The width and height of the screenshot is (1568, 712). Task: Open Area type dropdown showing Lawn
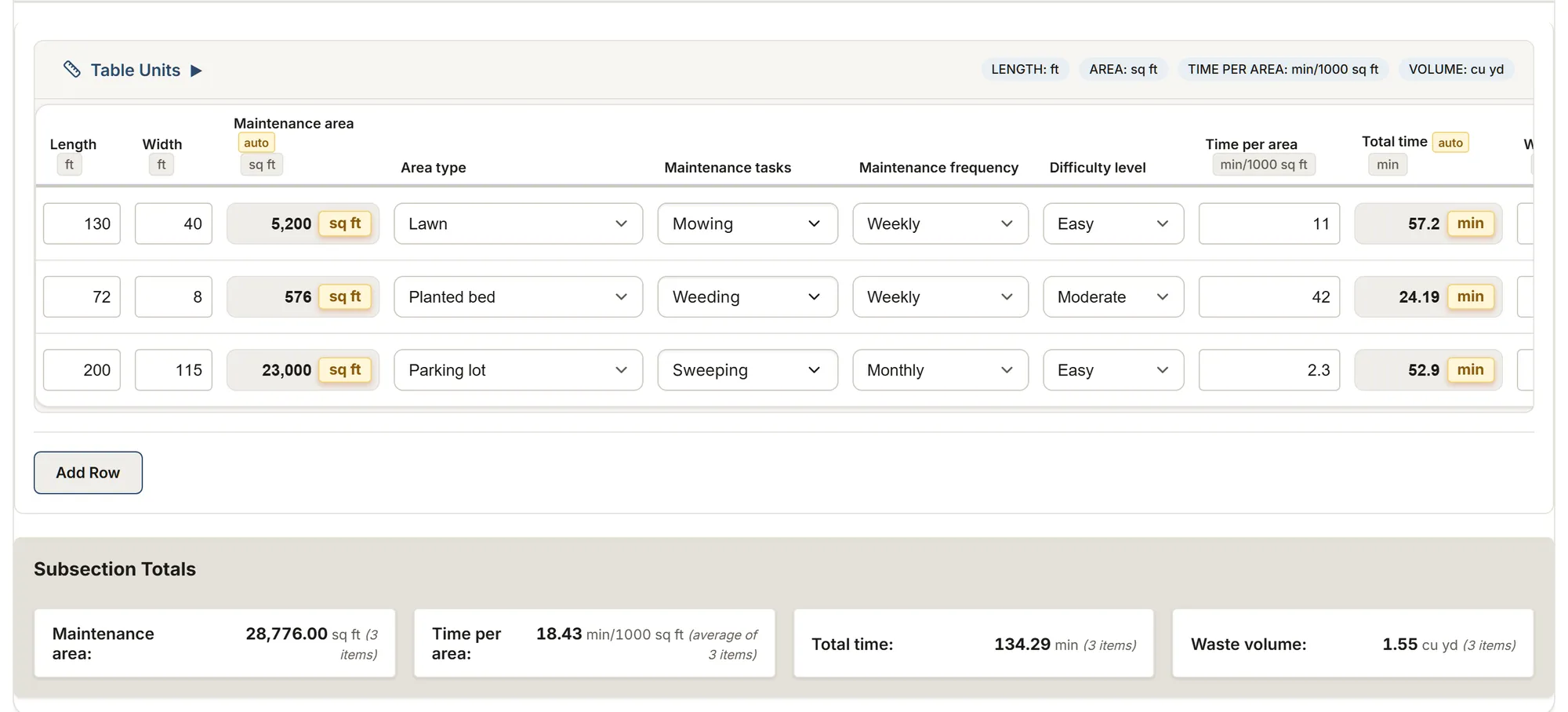(518, 223)
